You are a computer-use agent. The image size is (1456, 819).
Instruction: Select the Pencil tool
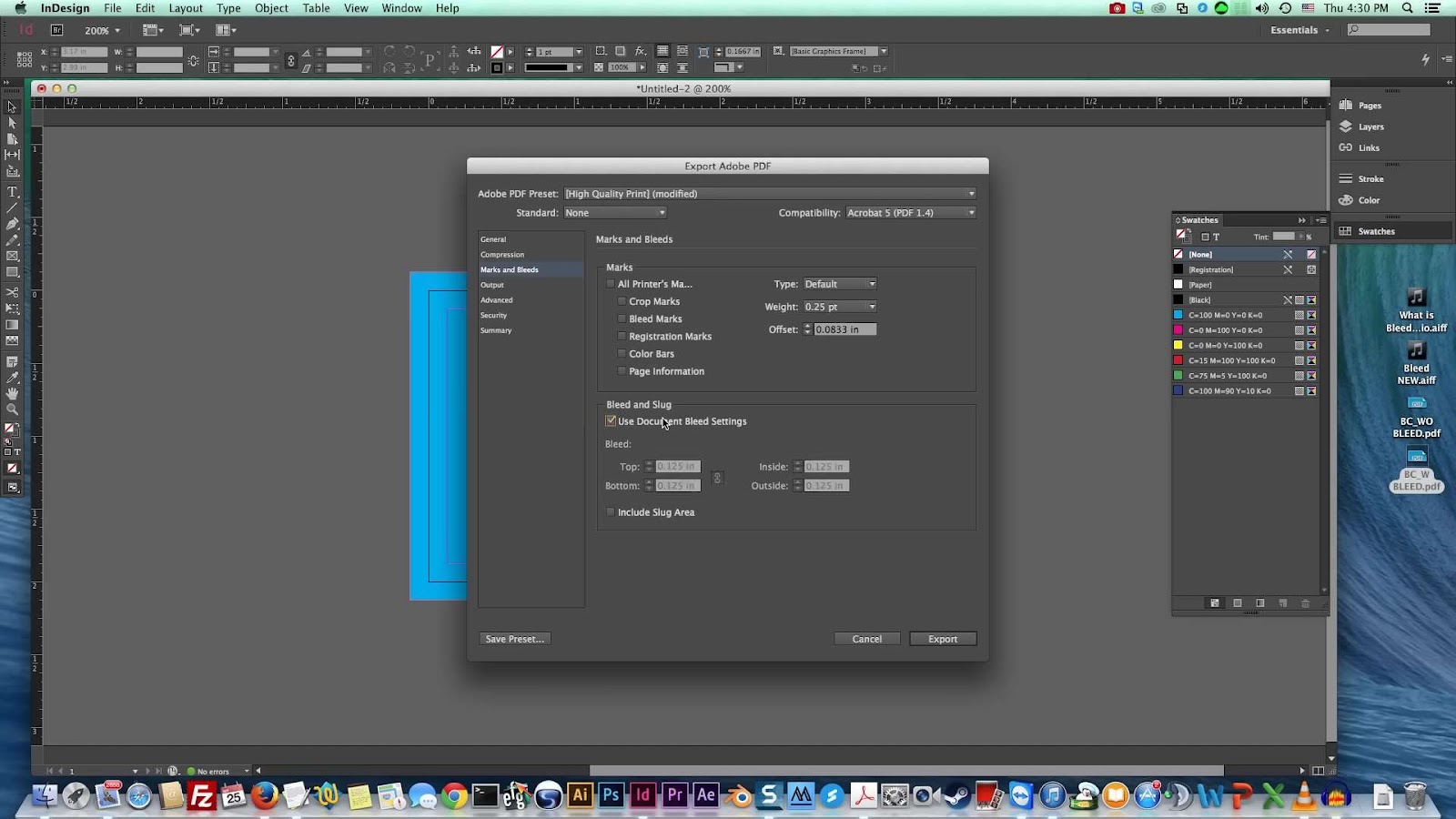click(x=12, y=240)
